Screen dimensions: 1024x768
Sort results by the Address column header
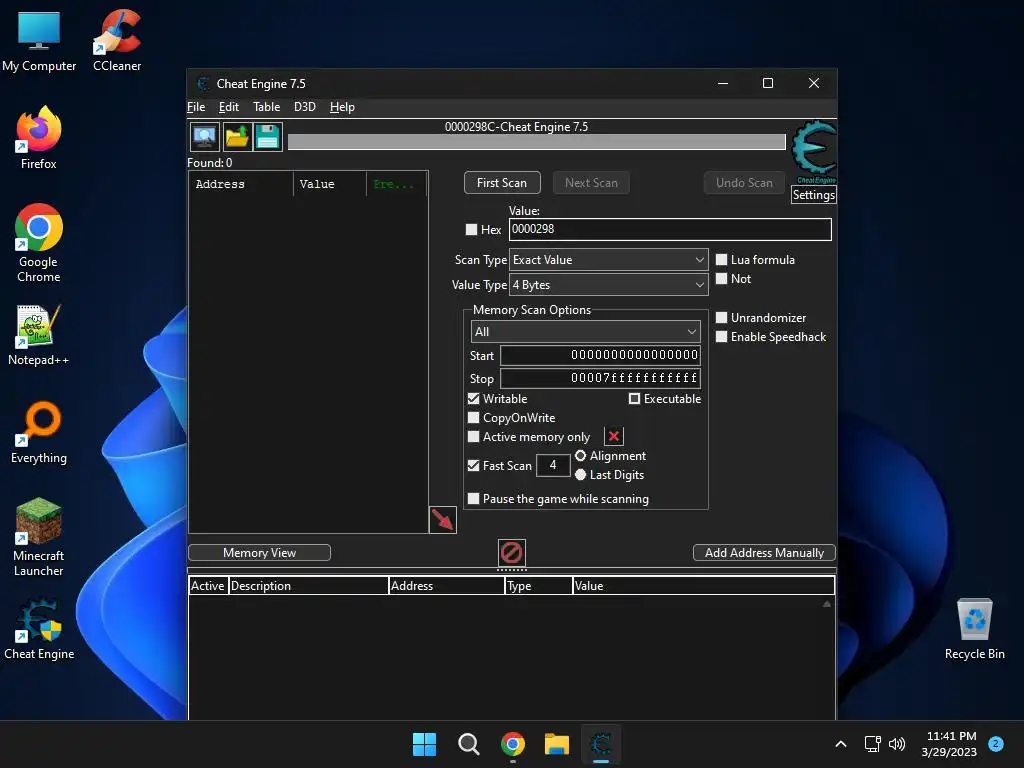click(x=241, y=184)
